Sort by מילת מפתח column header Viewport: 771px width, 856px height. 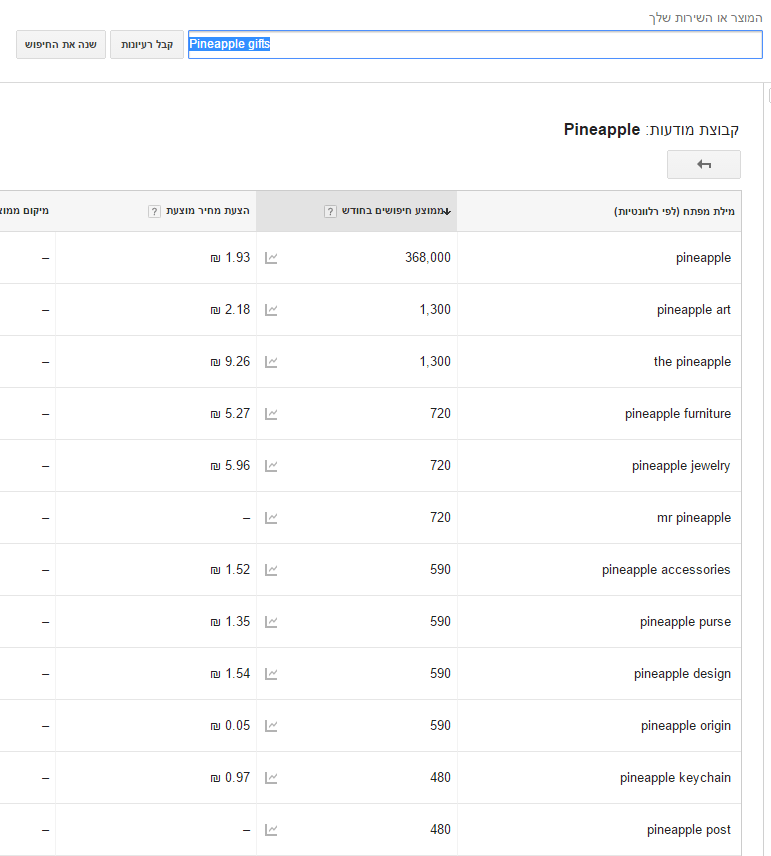[673, 212]
